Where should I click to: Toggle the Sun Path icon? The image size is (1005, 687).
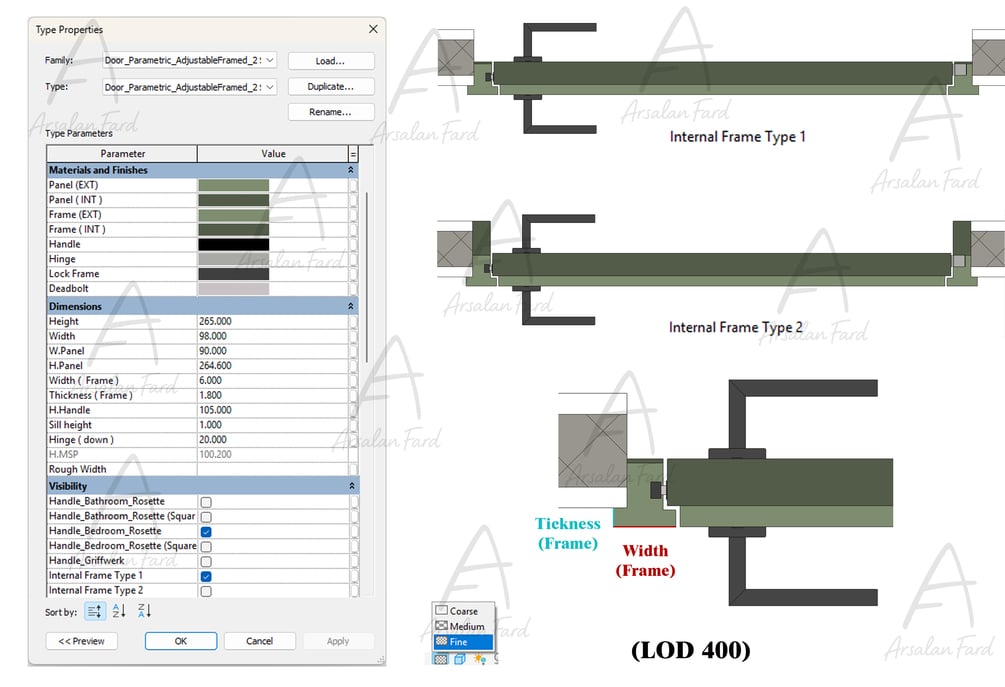coord(479,659)
